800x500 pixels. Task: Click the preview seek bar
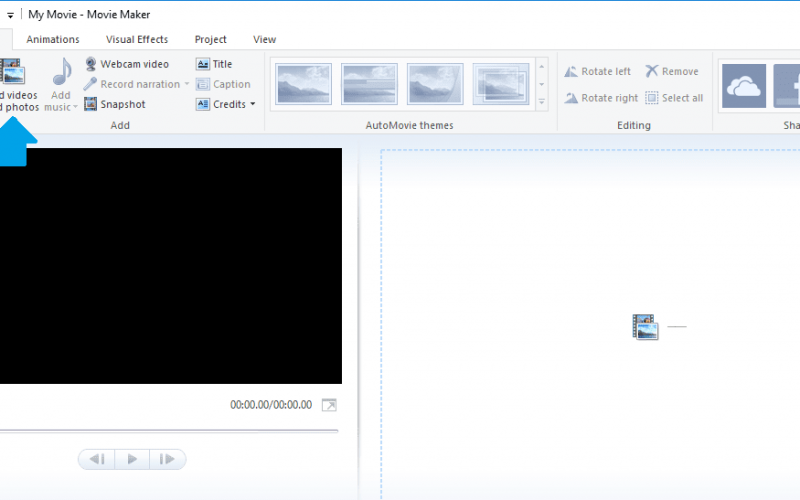point(169,431)
